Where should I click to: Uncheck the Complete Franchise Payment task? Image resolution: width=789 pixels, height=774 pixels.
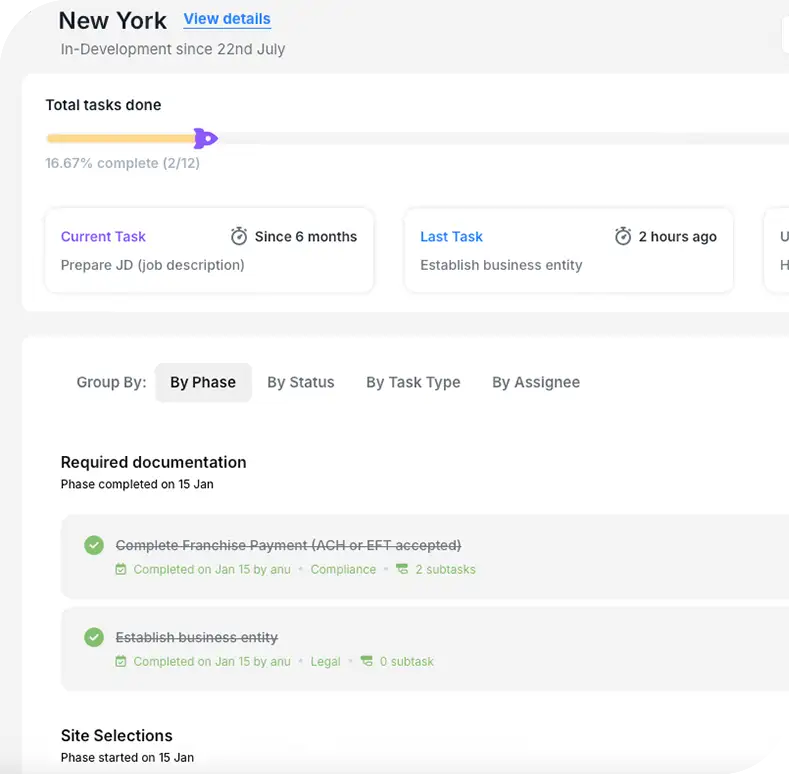pyautogui.click(x=94, y=545)
